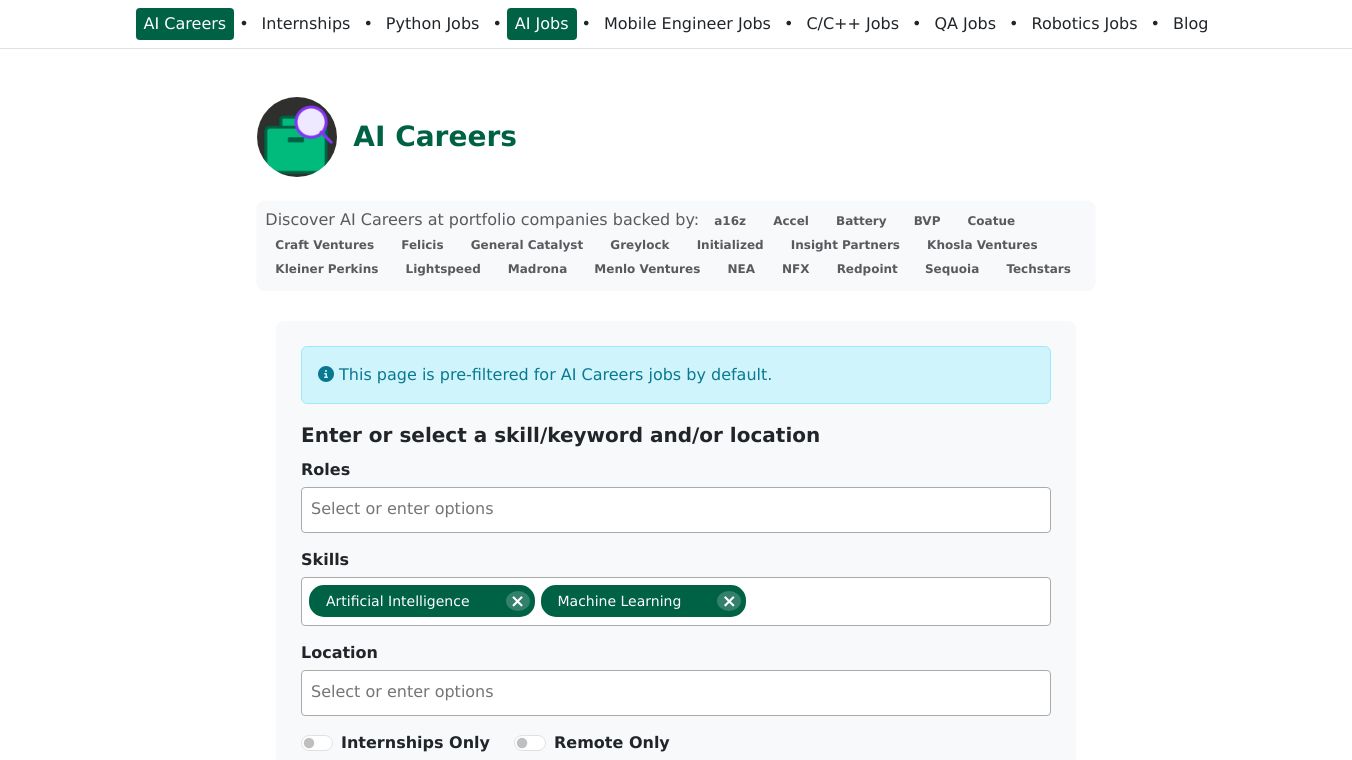This screenshot has height=760, width=1352.
Task: Open the Blog link
Action: click(x=1190, y=24)
